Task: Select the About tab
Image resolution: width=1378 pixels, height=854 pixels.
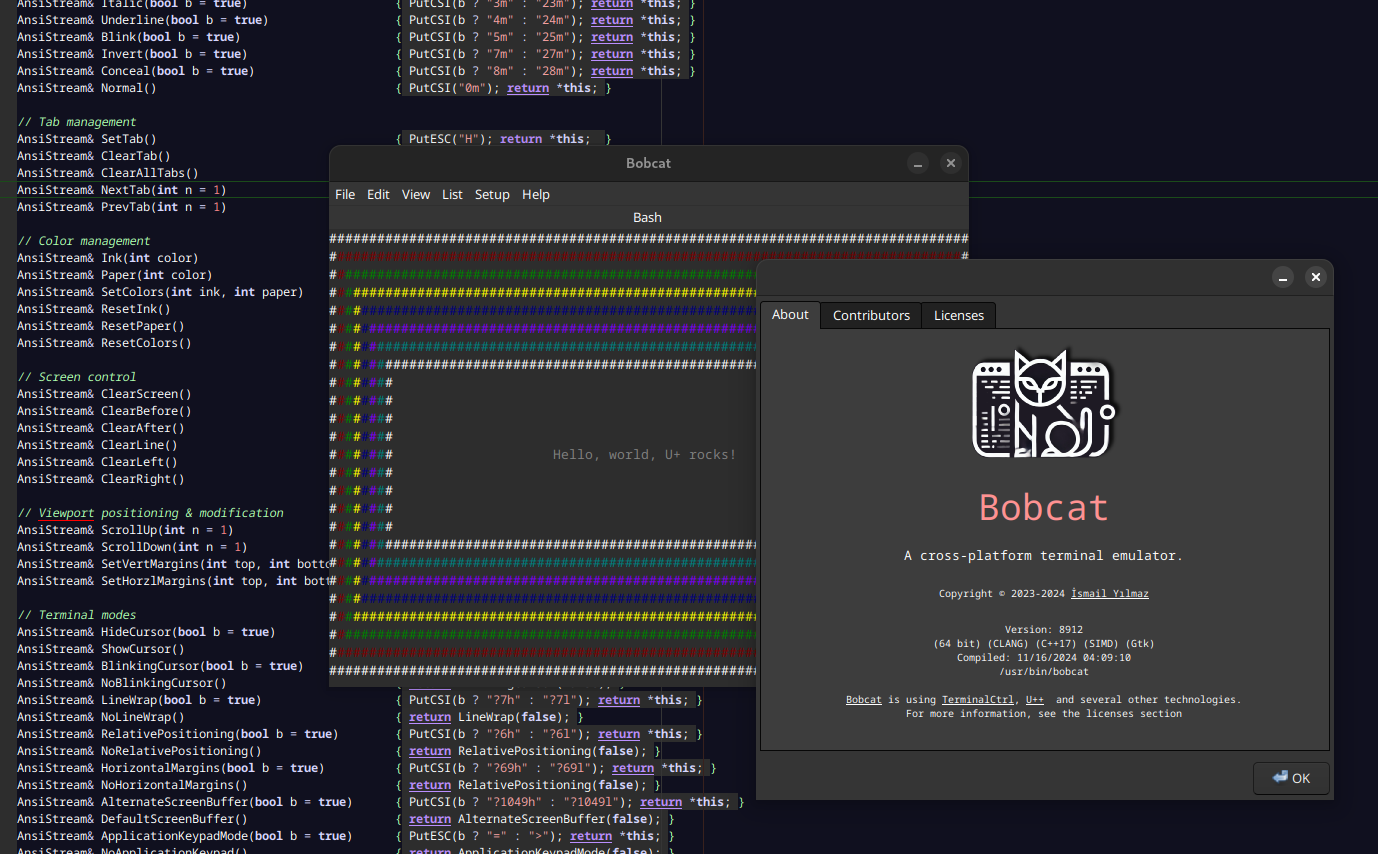Action: (790, 314)
